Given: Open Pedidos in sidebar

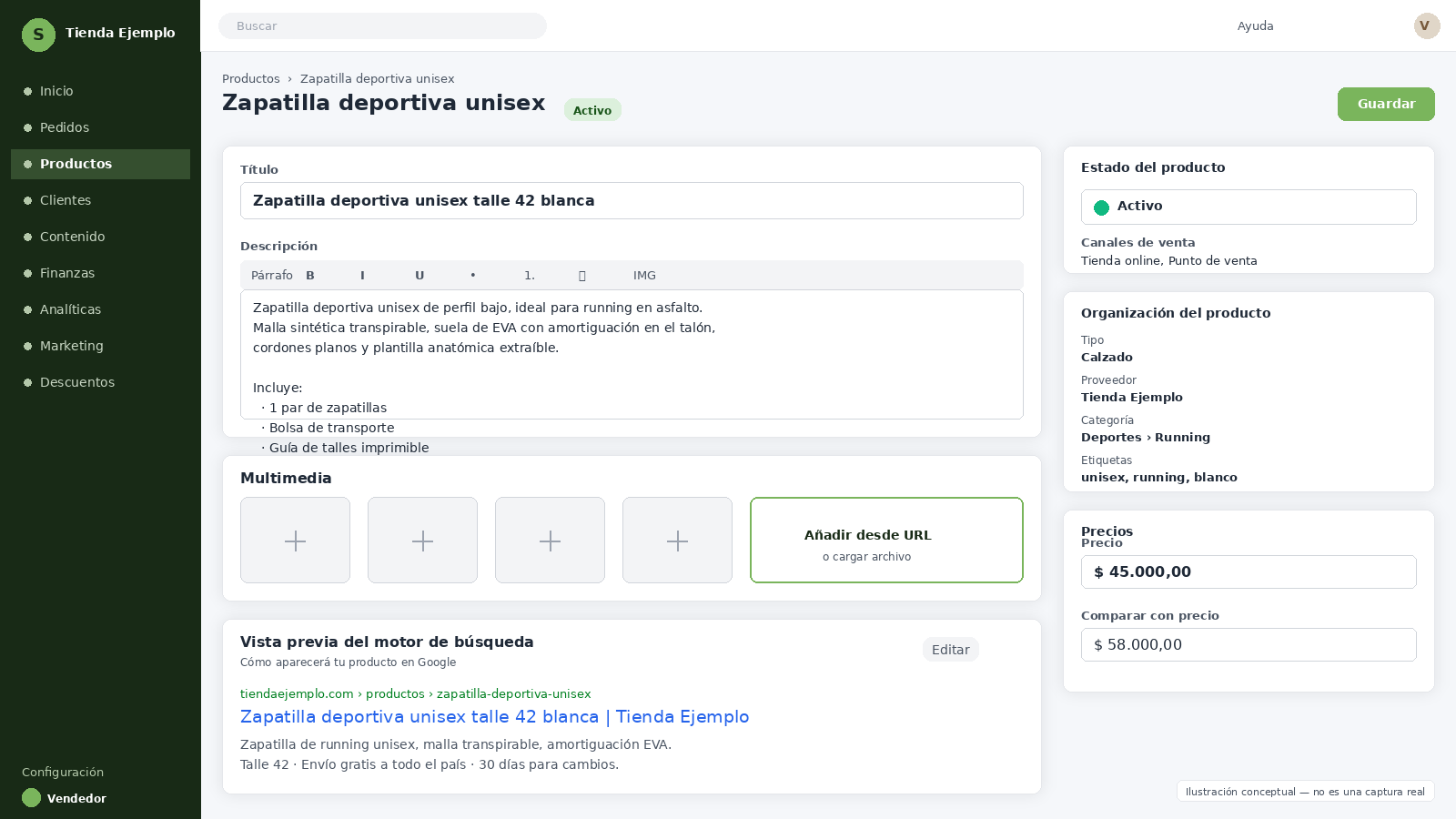Looking at the screenshot, I should (x=100, y=127).
